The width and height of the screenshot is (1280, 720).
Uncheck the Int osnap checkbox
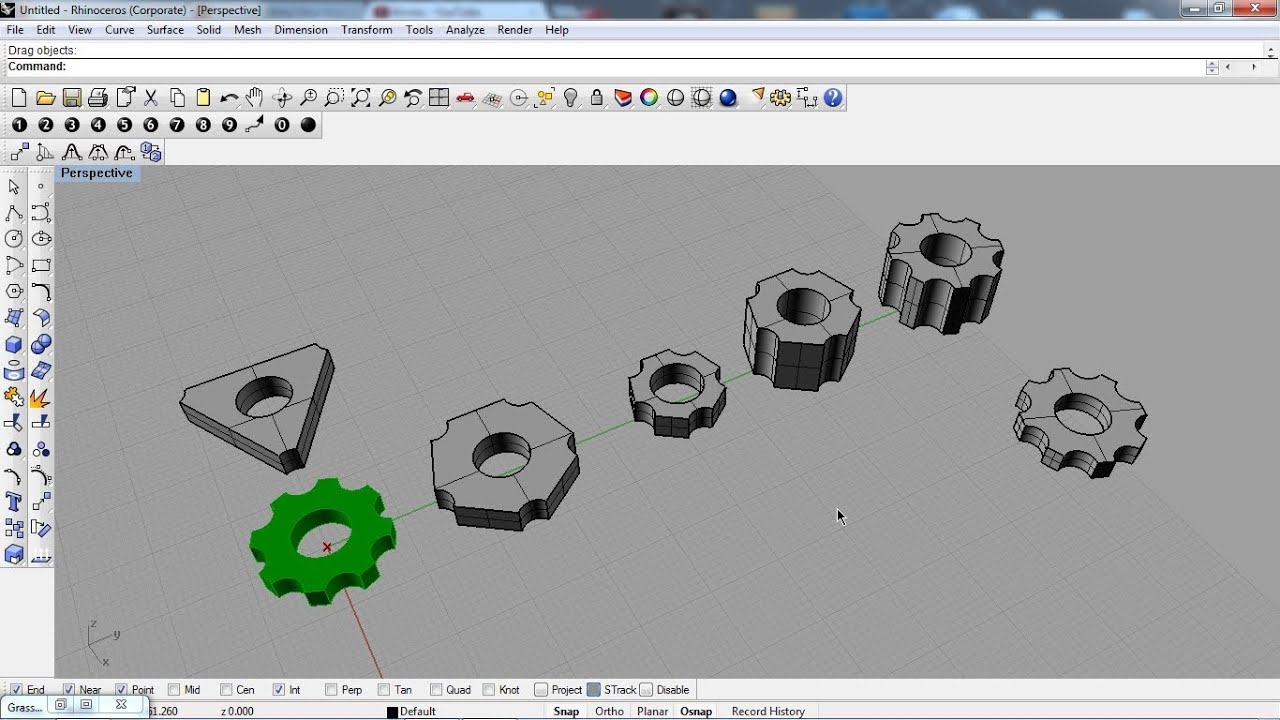279,690
